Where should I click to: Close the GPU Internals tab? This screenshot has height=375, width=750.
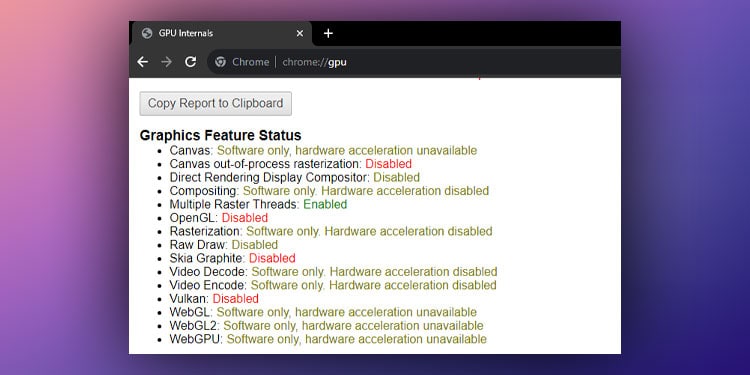click(300, 33)
